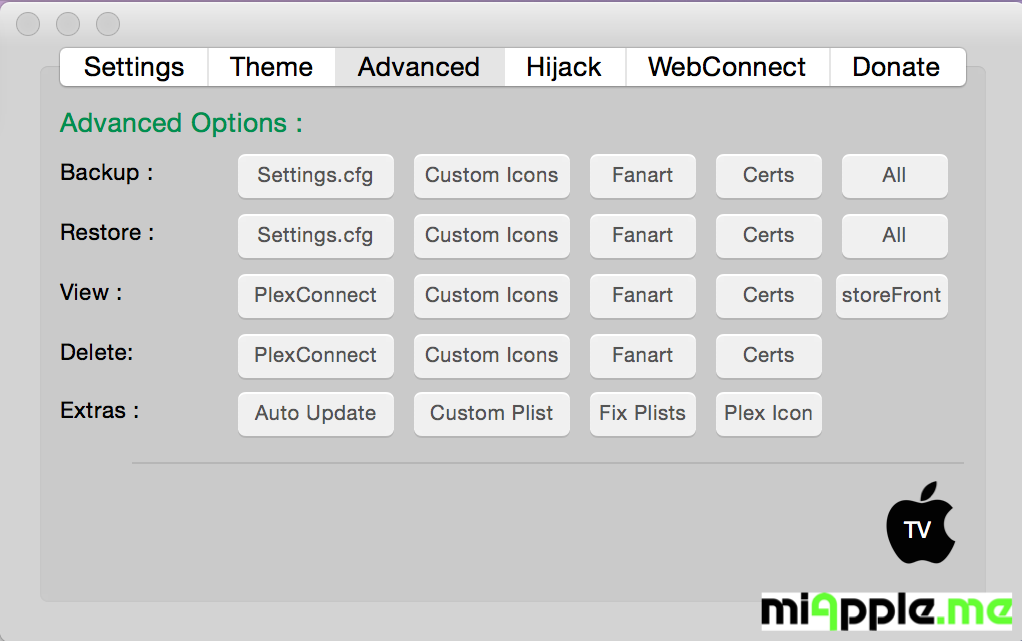Restore Fanart files
Image resolution: width=1022 pixels, height=641 pixels.
tap(642, 235)
